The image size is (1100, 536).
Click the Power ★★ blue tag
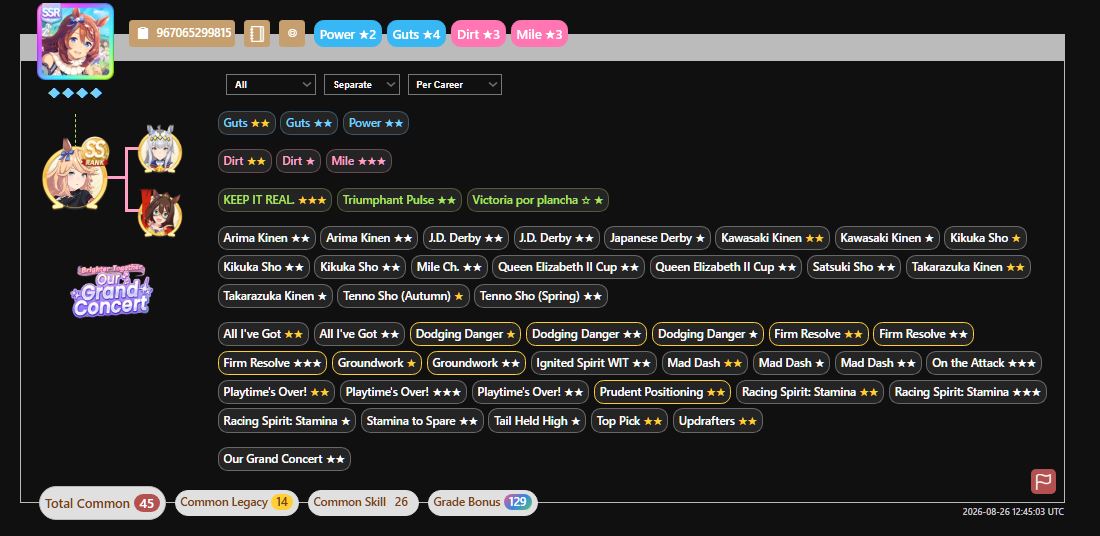point(376,123)
